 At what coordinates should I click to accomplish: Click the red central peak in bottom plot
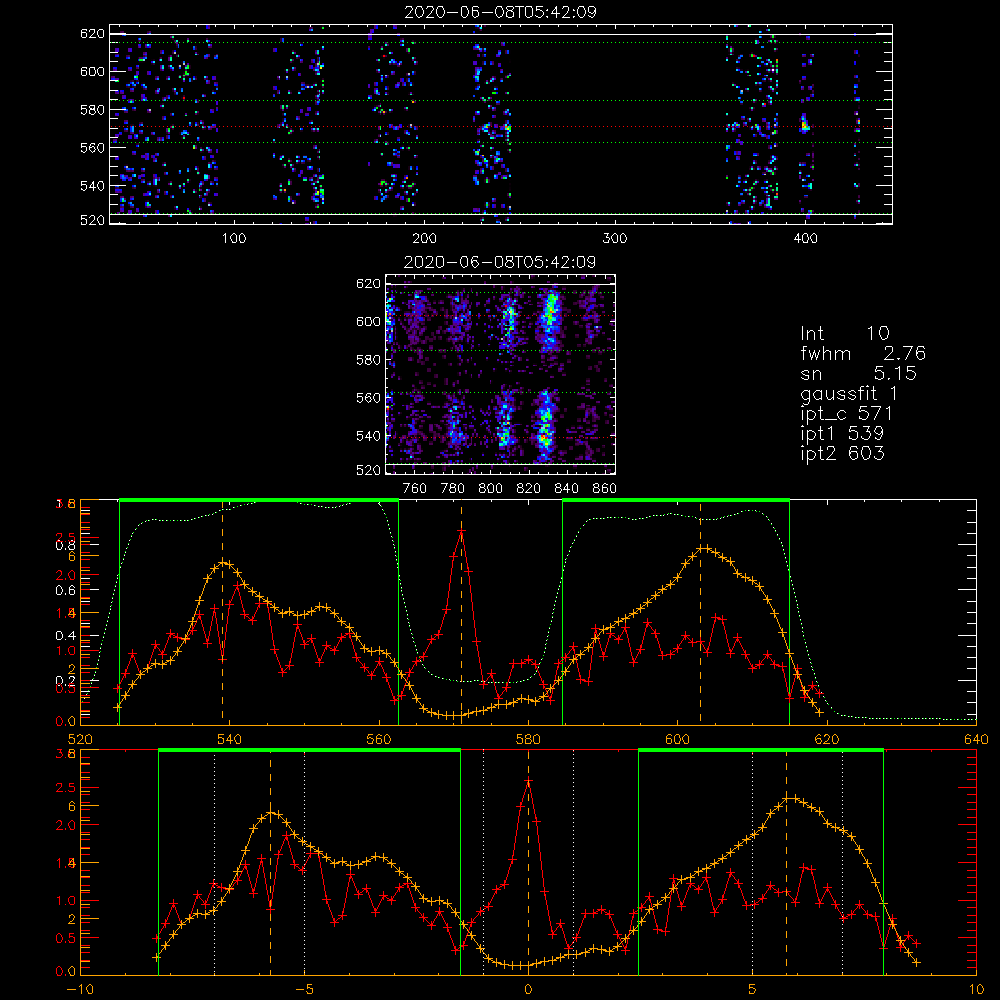click(528, 782)
